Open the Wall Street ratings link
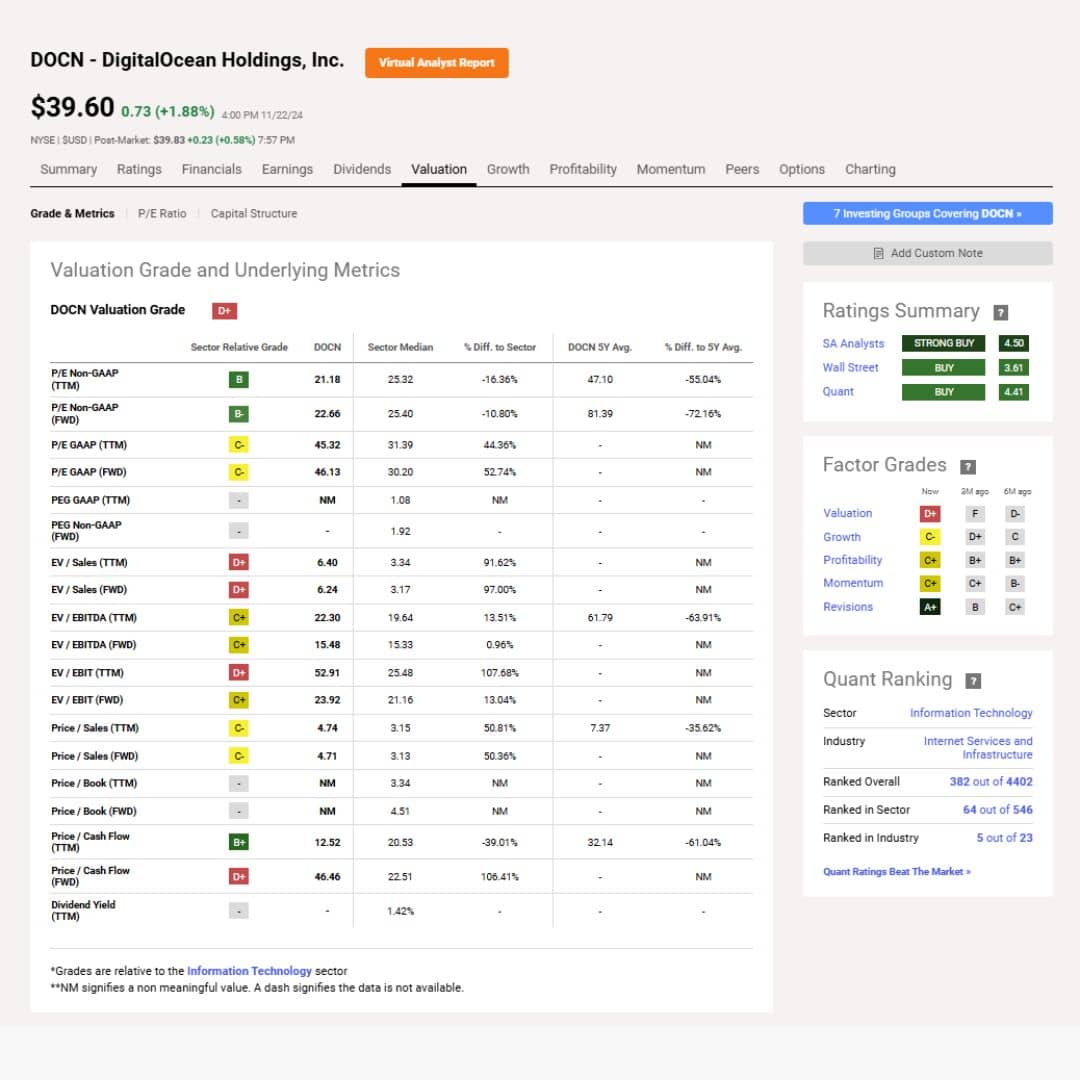1080x1080 pixels. coord(850,368)
